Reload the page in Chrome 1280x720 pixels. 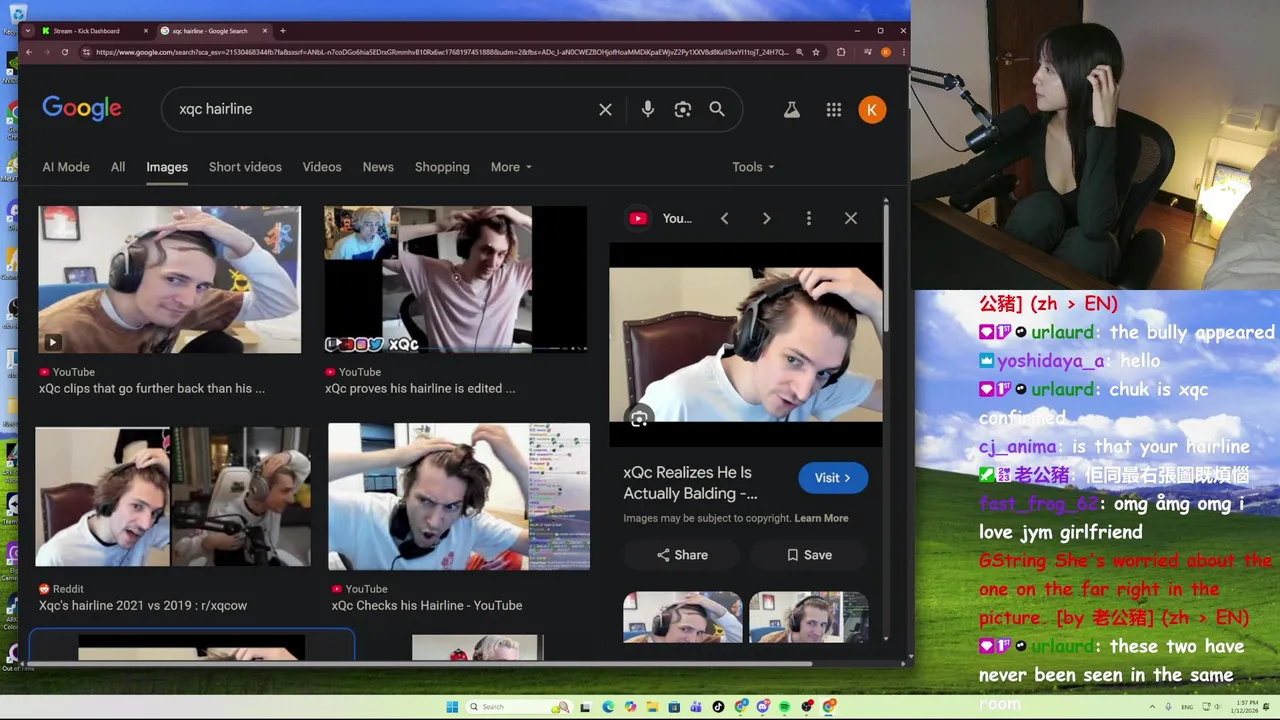[x=65, y=52]
